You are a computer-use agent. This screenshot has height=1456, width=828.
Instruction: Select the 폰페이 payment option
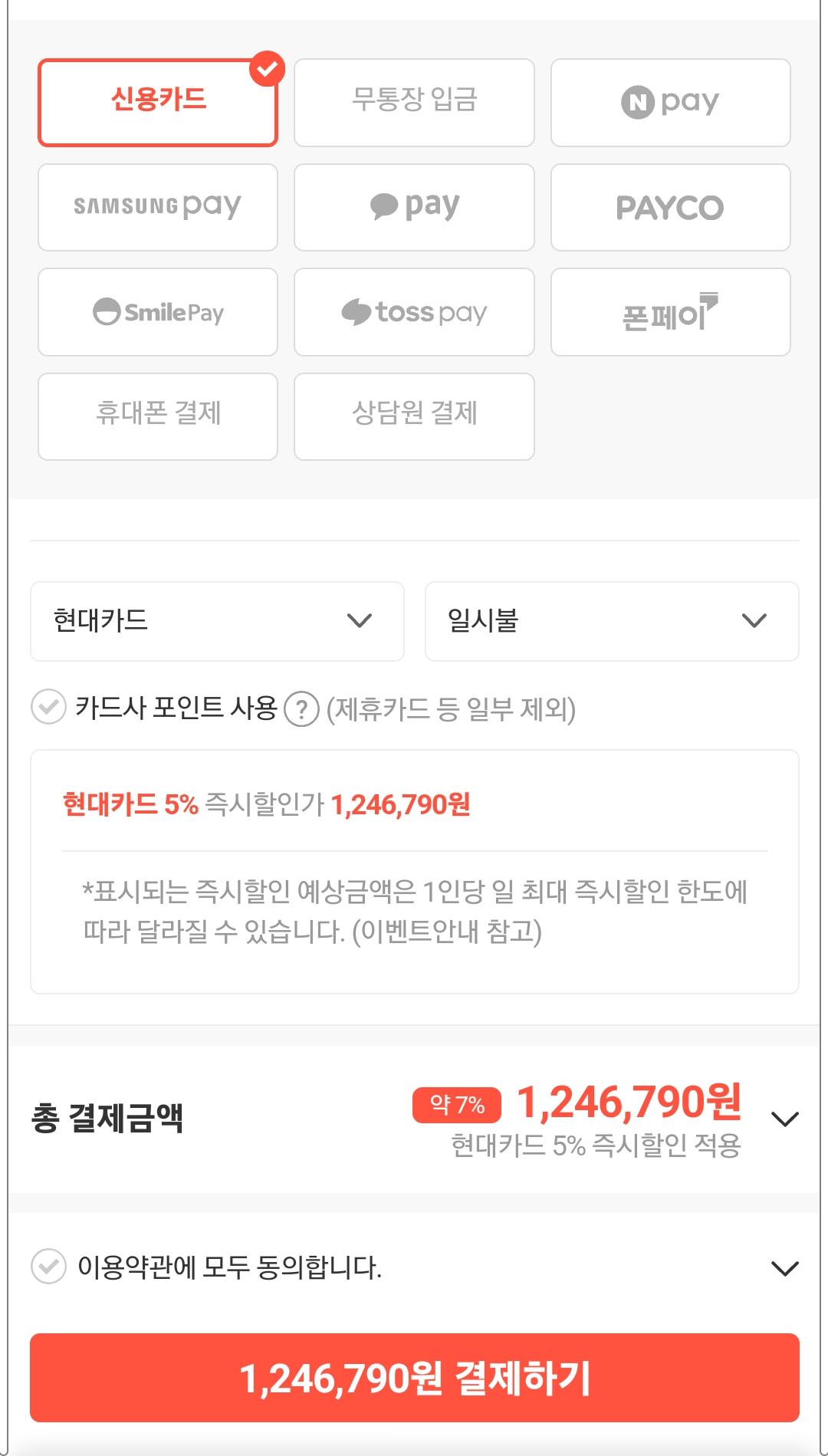(x=669, y=312)
